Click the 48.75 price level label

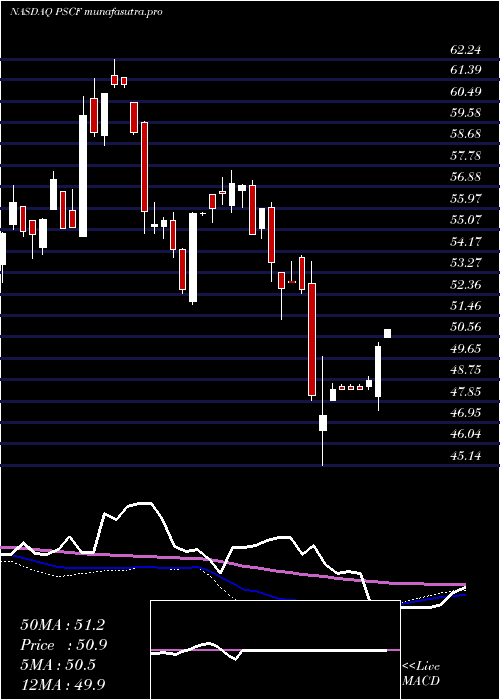466,370
